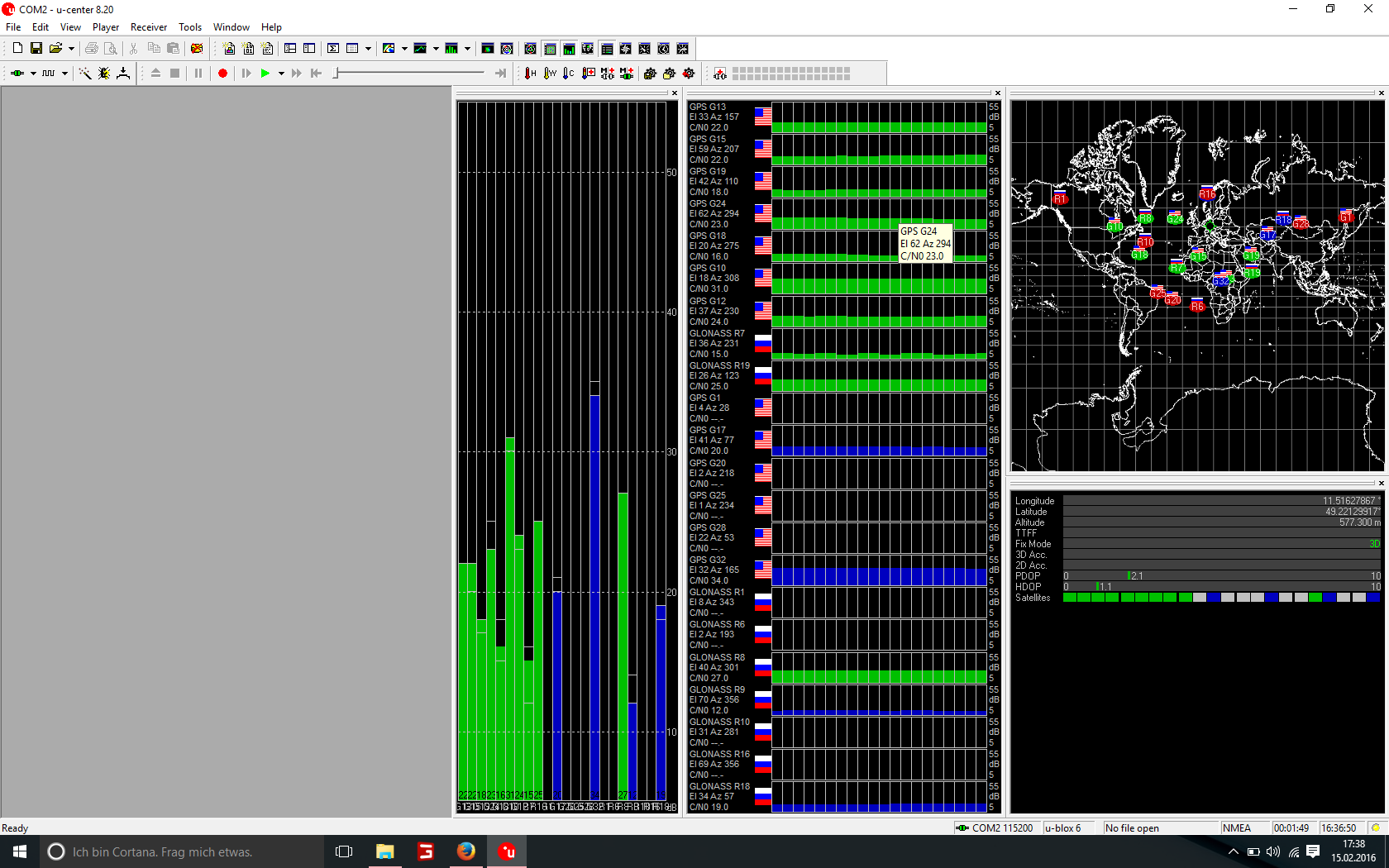Click the NMEA protocol field in status bar
The width and height of the screenshot is (1389, 868).
pyautogui.click(x=1237, y=827)
